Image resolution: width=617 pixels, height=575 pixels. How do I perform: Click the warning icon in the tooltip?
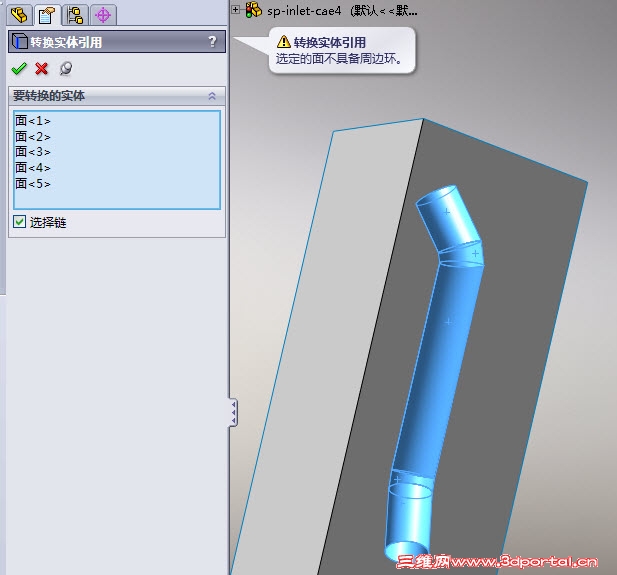pos(284,41)
